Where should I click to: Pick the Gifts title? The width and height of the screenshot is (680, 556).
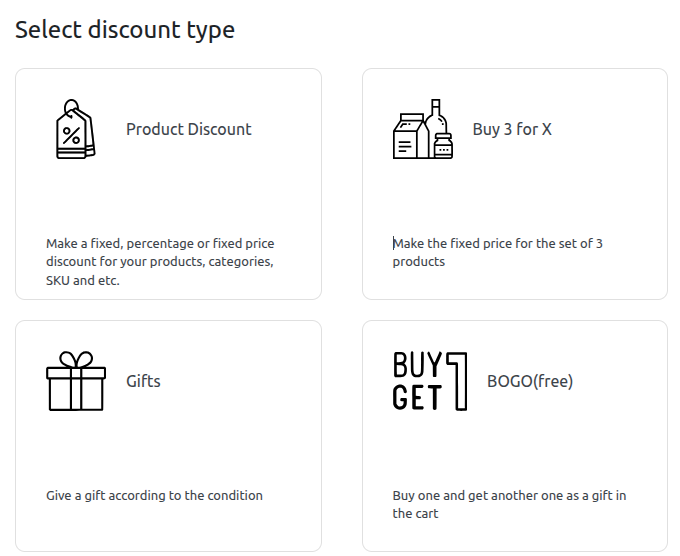coord(143,381)
